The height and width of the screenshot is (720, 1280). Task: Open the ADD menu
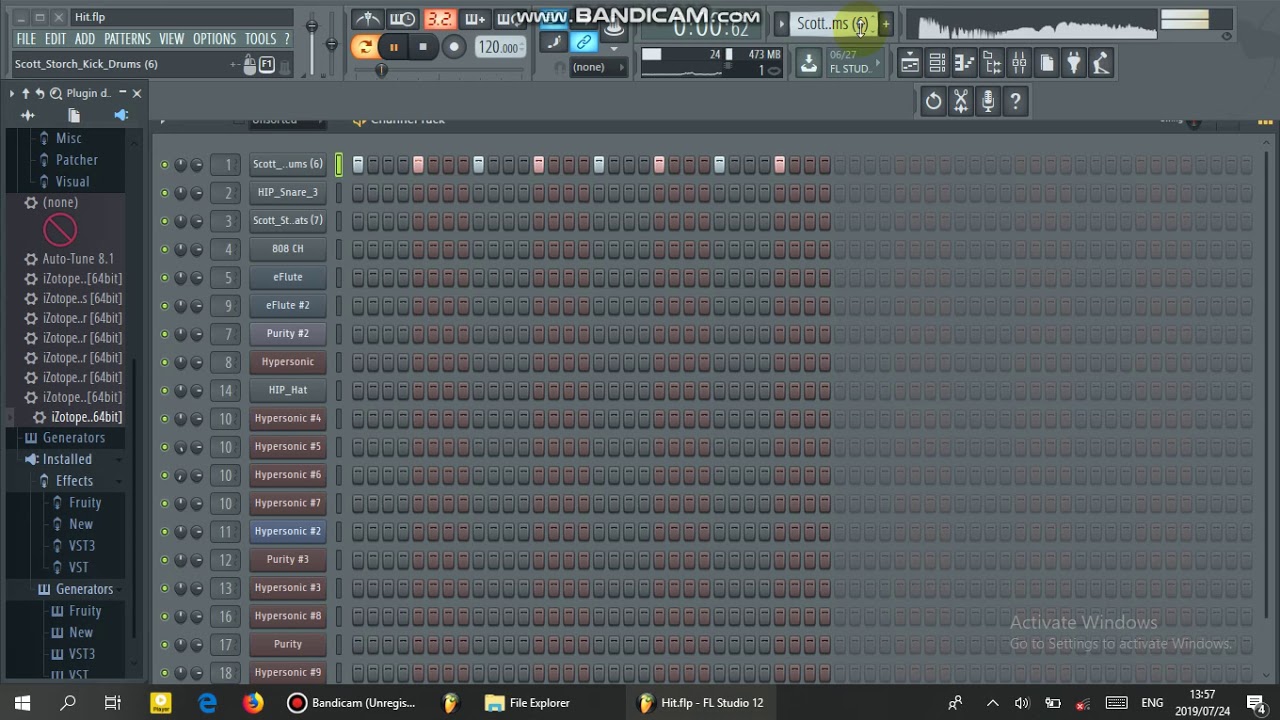pos(85,39)
